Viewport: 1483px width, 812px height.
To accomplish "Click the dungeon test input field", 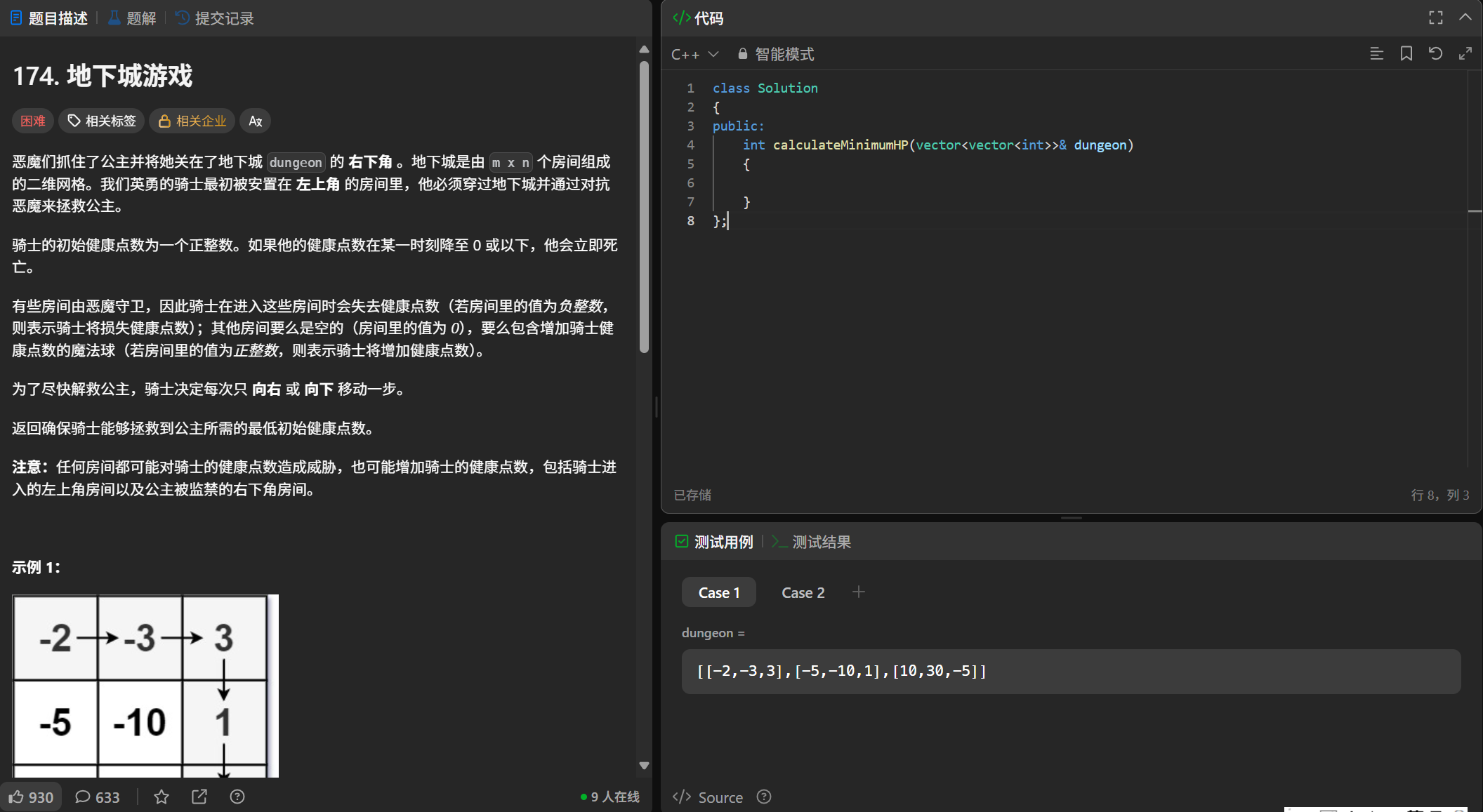I will [x=1070, y=671].
